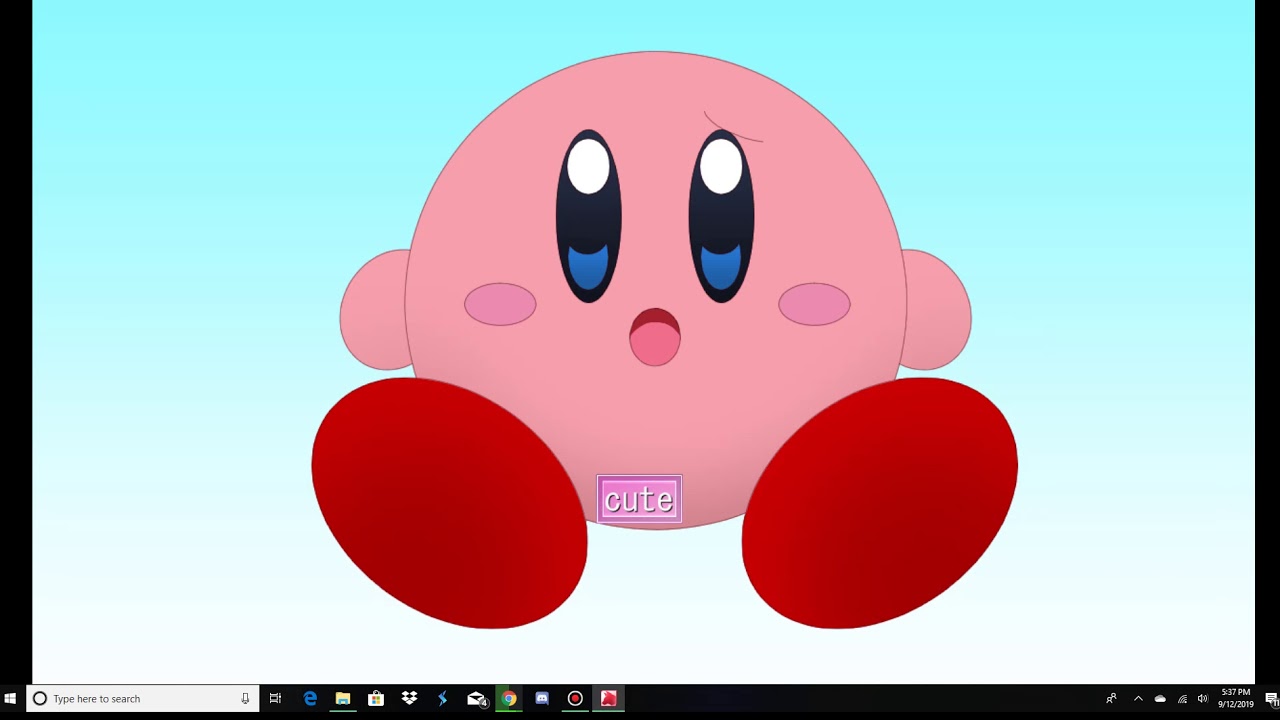Open the volume speaker control
This screenshot has height=720, width=1280.
point(1203,699)
